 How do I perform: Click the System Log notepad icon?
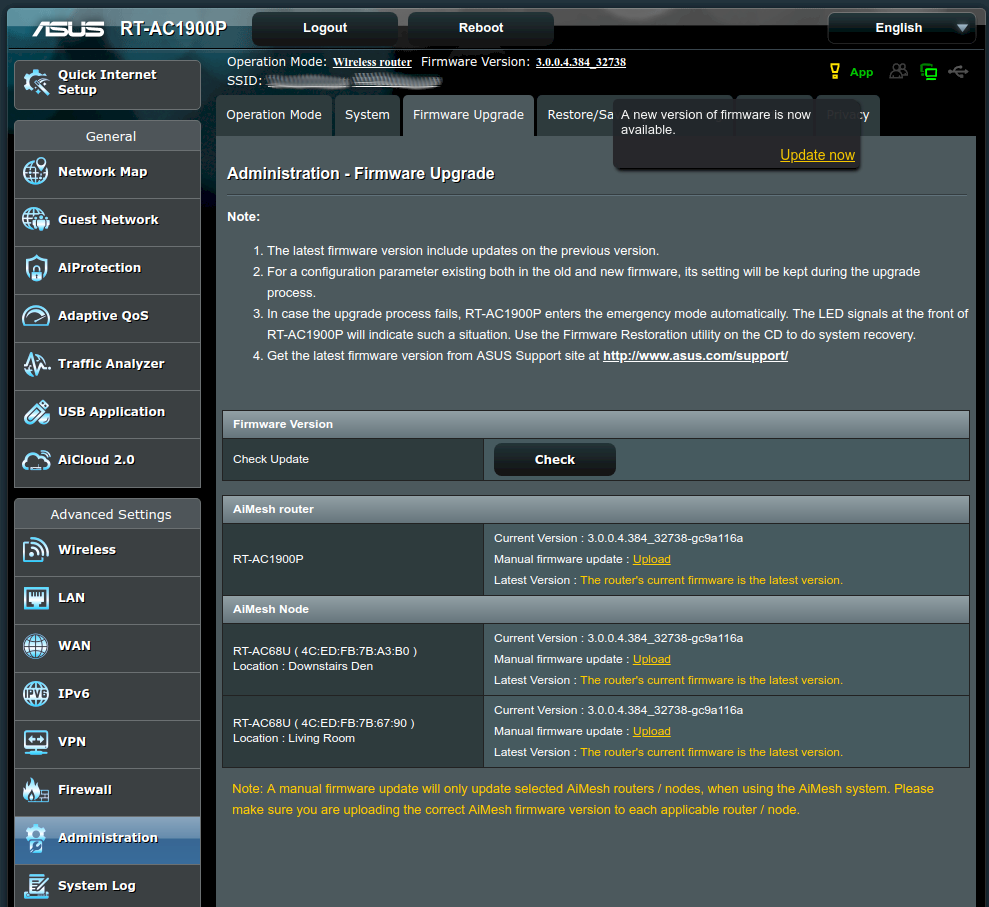coord(36,886)
